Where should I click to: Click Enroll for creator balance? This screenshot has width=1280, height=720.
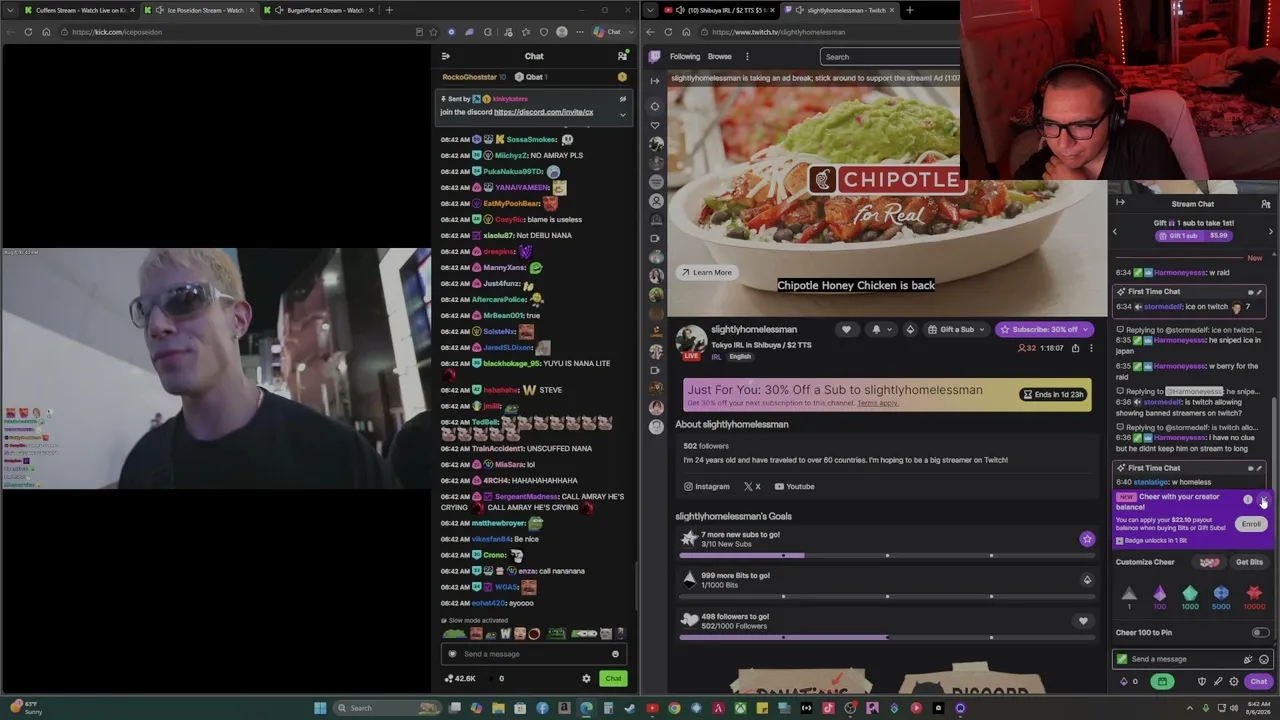(1251, 524)
